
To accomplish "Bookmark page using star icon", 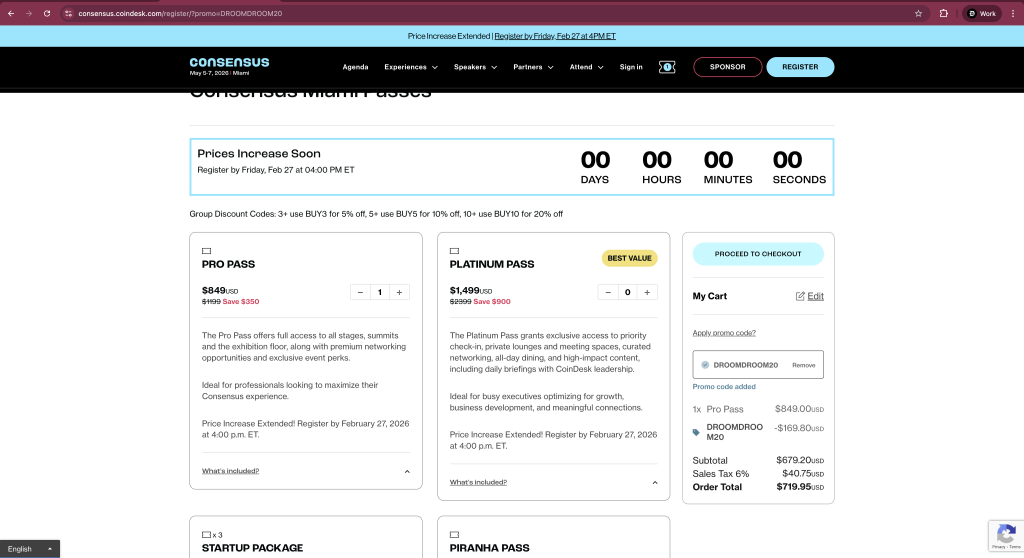I will [x=918, y=13].
